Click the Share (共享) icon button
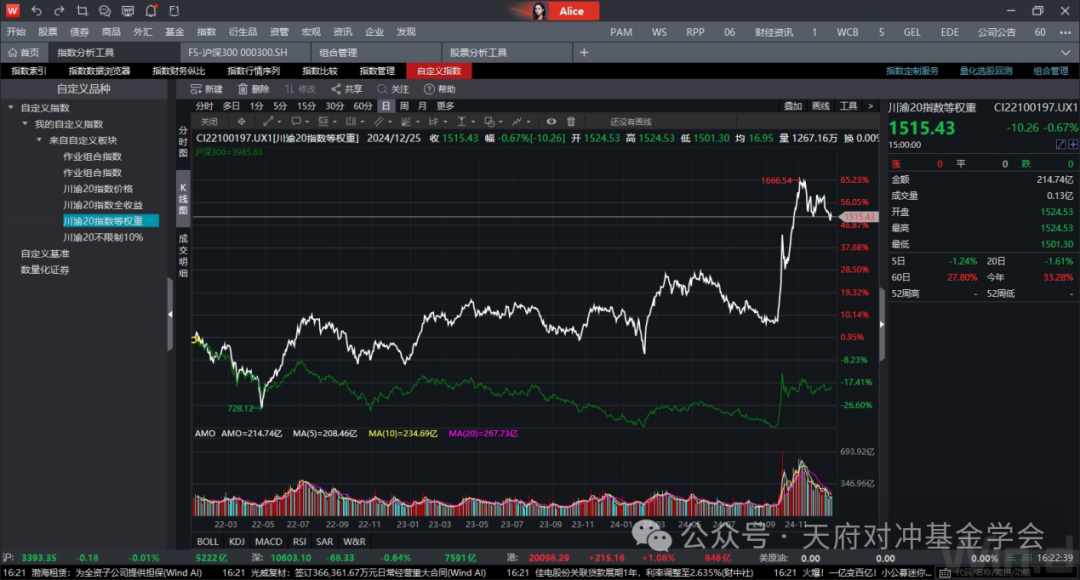Image resolution: width=1080 pixels, height=580 pixels. pos(346,89)
